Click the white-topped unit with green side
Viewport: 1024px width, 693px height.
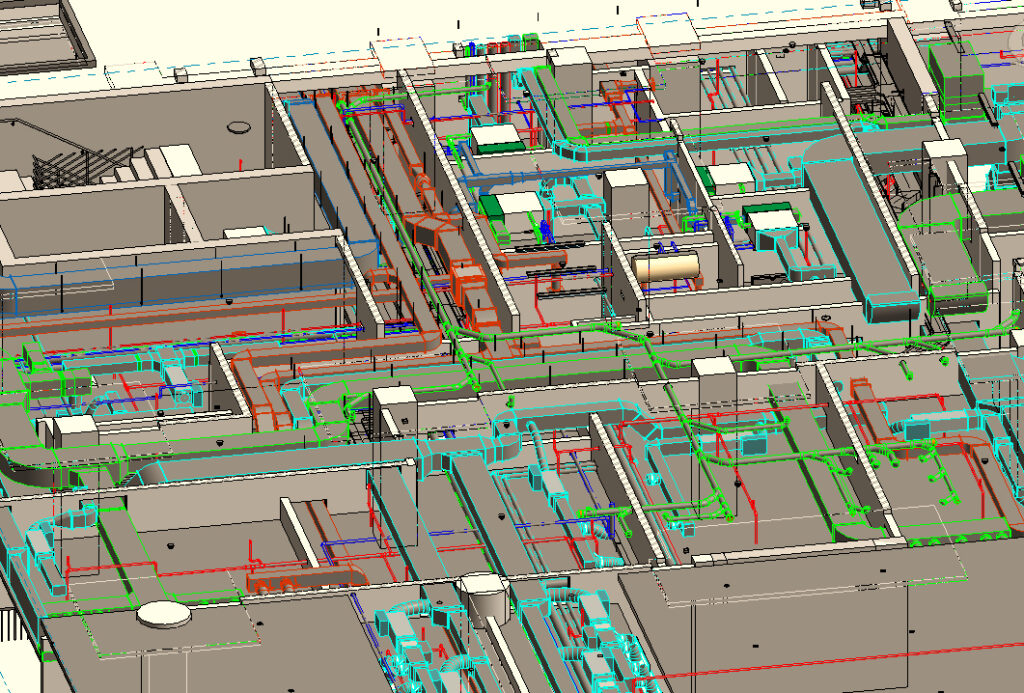[x=497, y=139]
